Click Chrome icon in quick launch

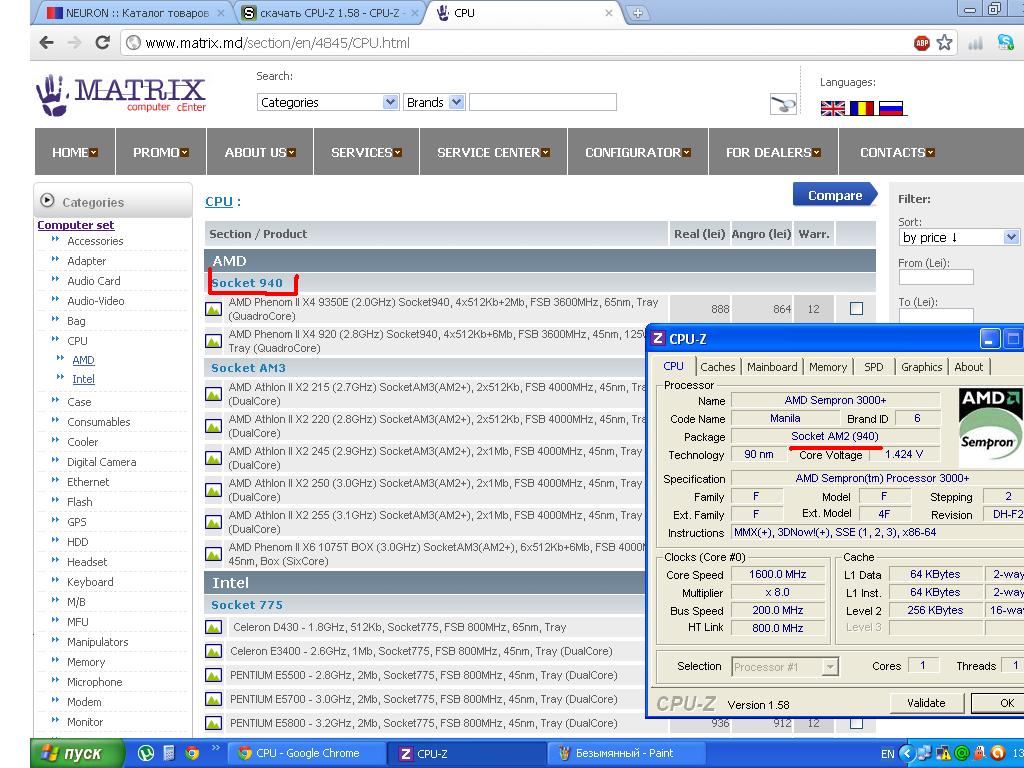click(192, 753)
